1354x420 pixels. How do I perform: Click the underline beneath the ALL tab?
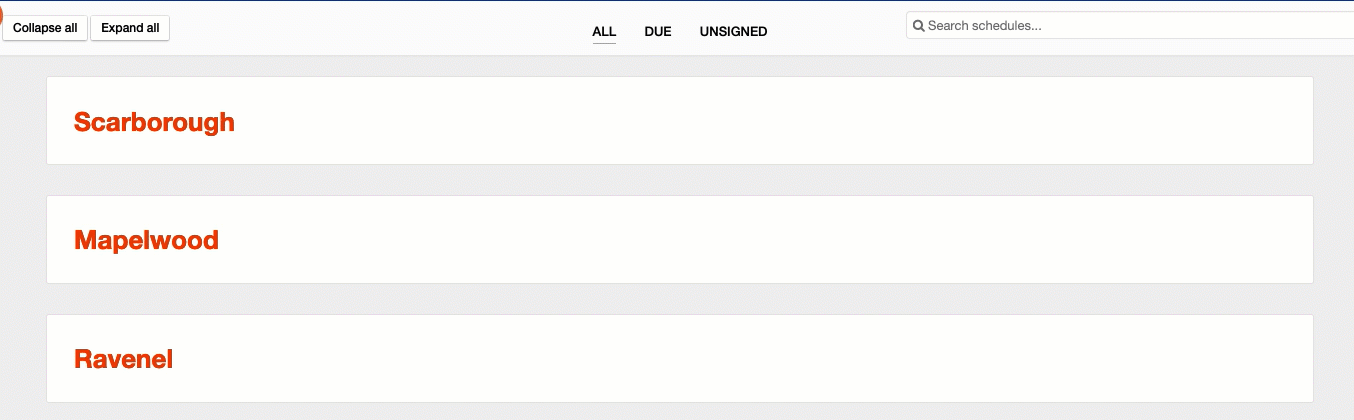604,44
